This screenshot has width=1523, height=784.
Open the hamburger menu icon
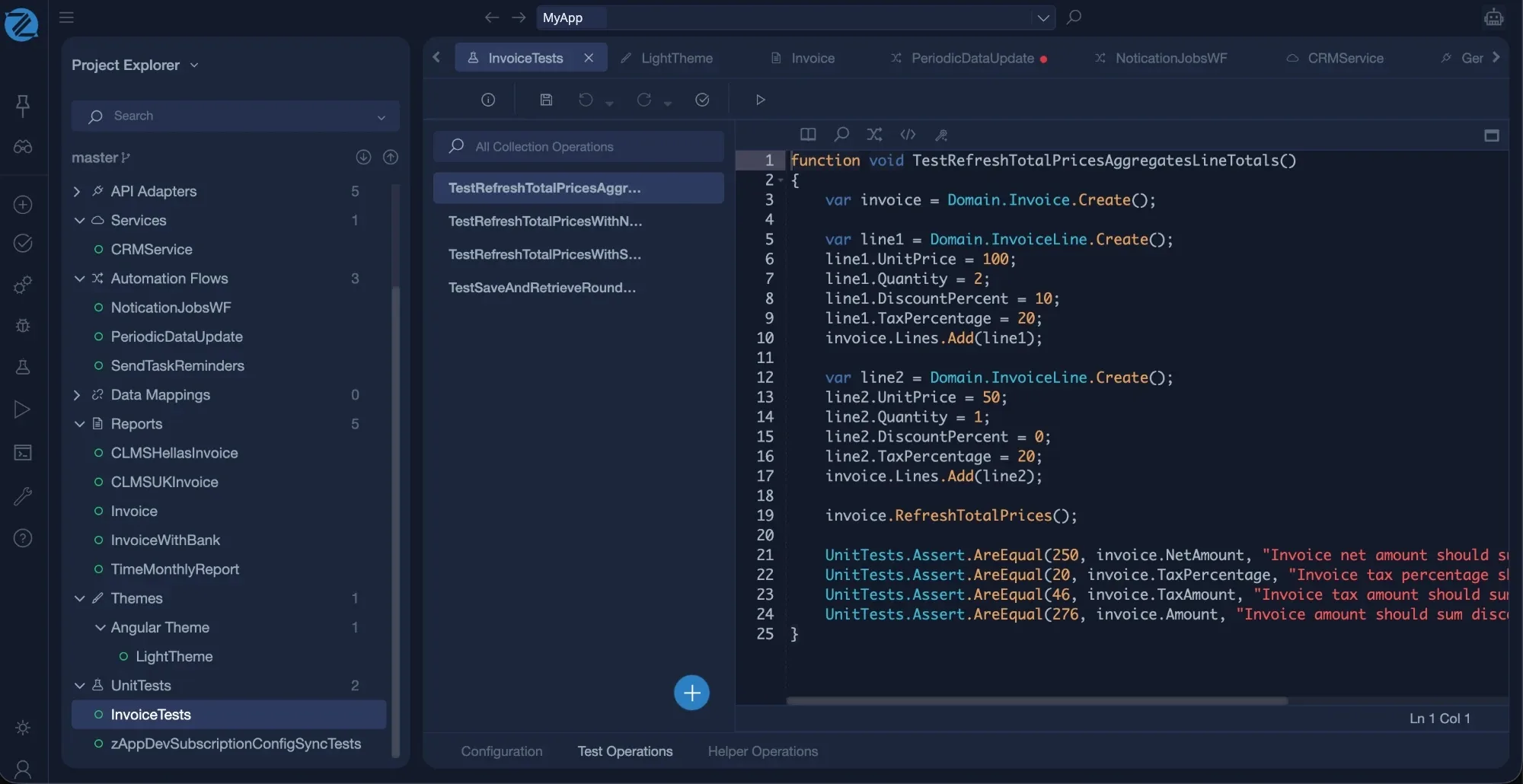(x=66, y=17)
